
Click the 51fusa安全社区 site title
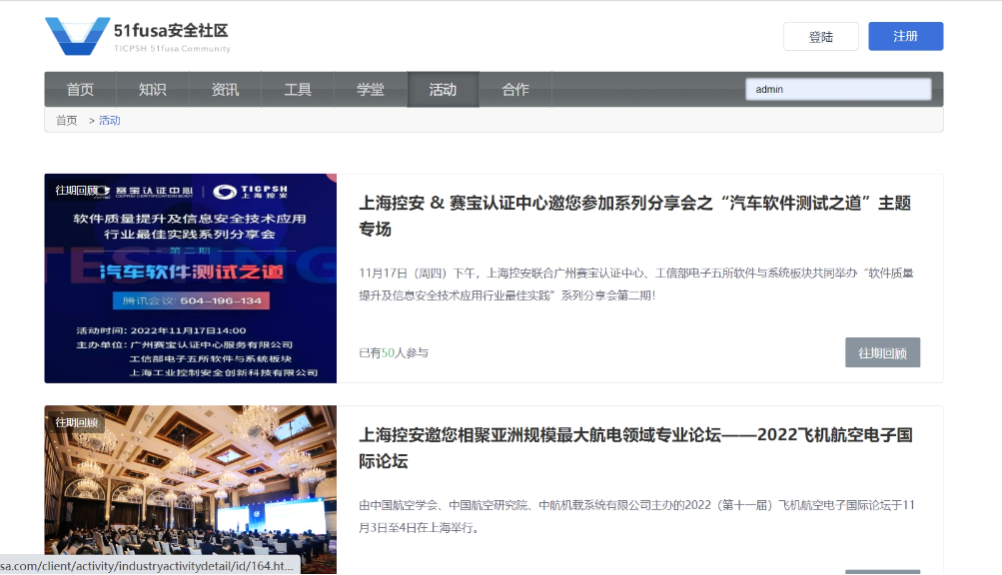point(171,30)
